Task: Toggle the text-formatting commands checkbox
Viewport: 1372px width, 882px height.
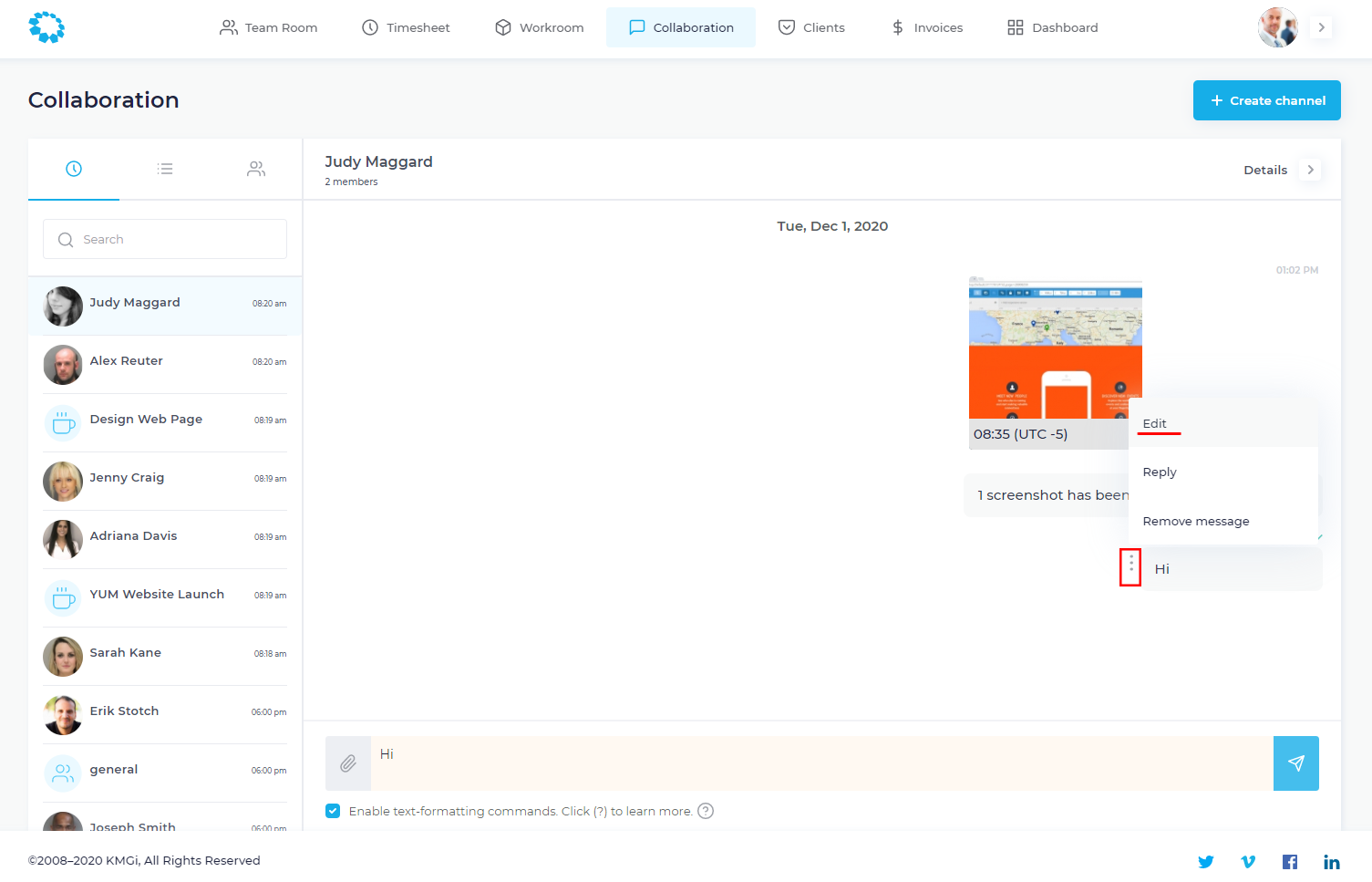Action: (334, 811)
